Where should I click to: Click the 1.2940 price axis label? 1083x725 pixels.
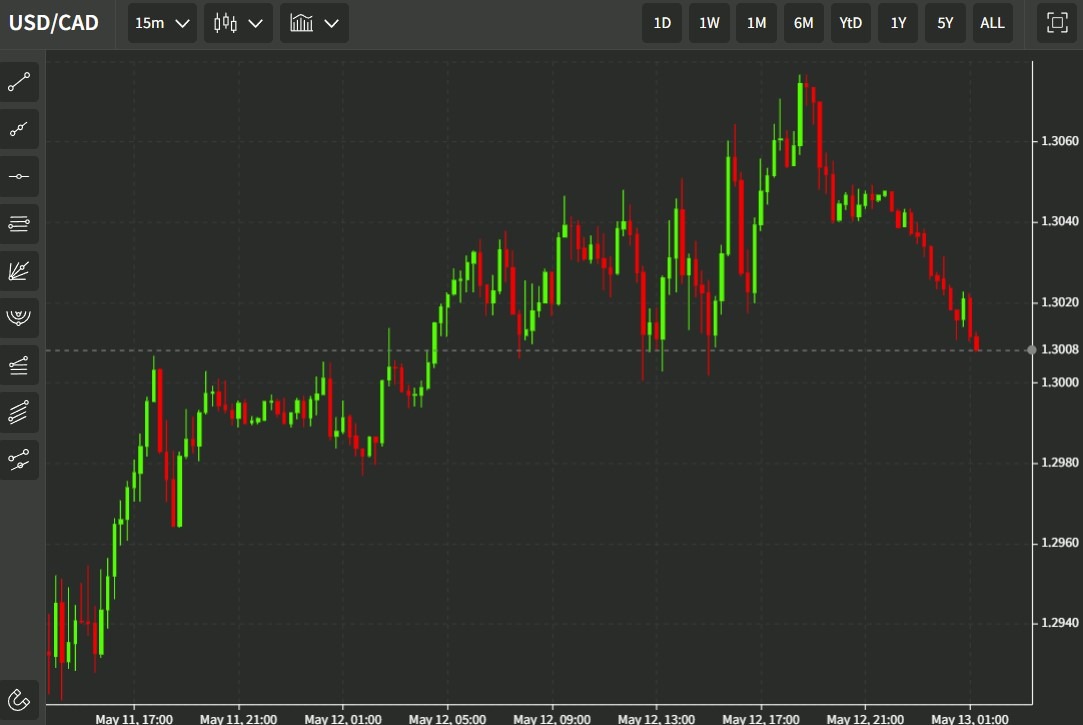point(1060,623)
